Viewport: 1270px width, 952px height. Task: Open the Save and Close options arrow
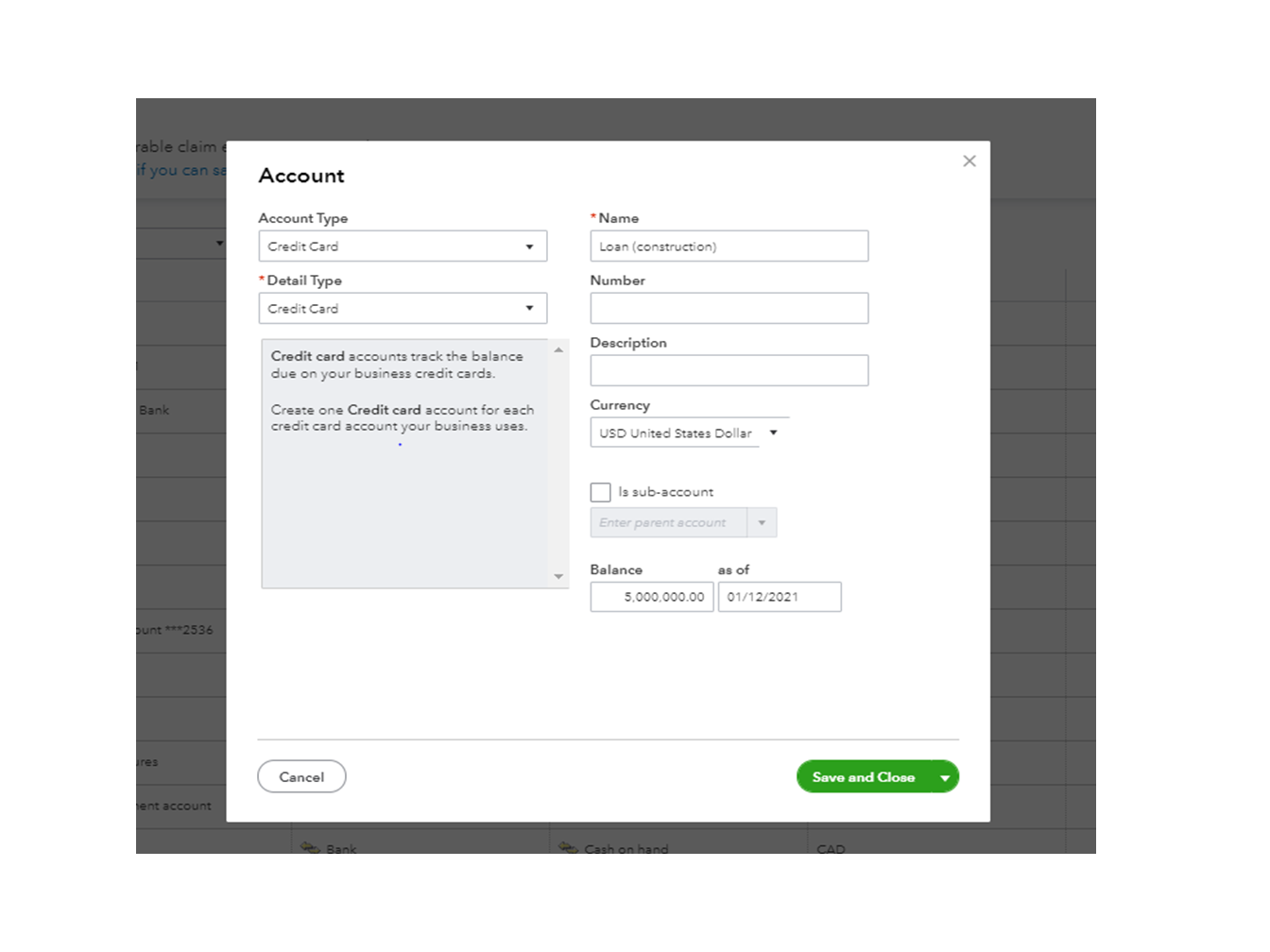coord(945,777)
